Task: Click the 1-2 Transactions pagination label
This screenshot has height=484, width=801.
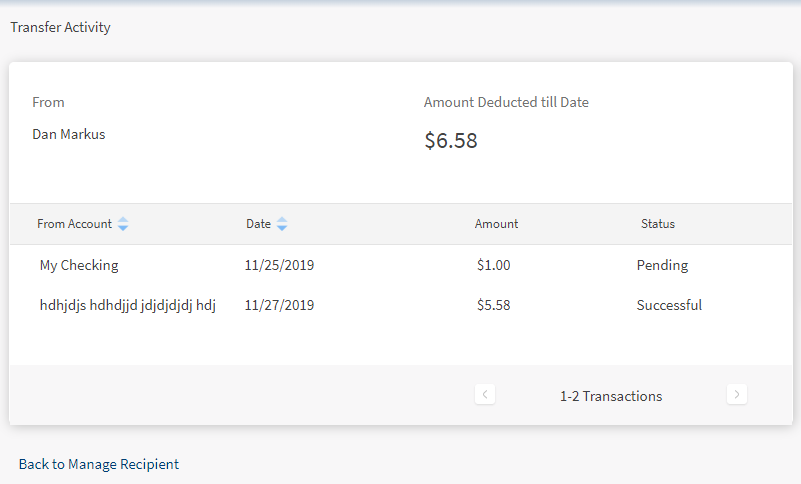Action: click(x=611, y=396)
